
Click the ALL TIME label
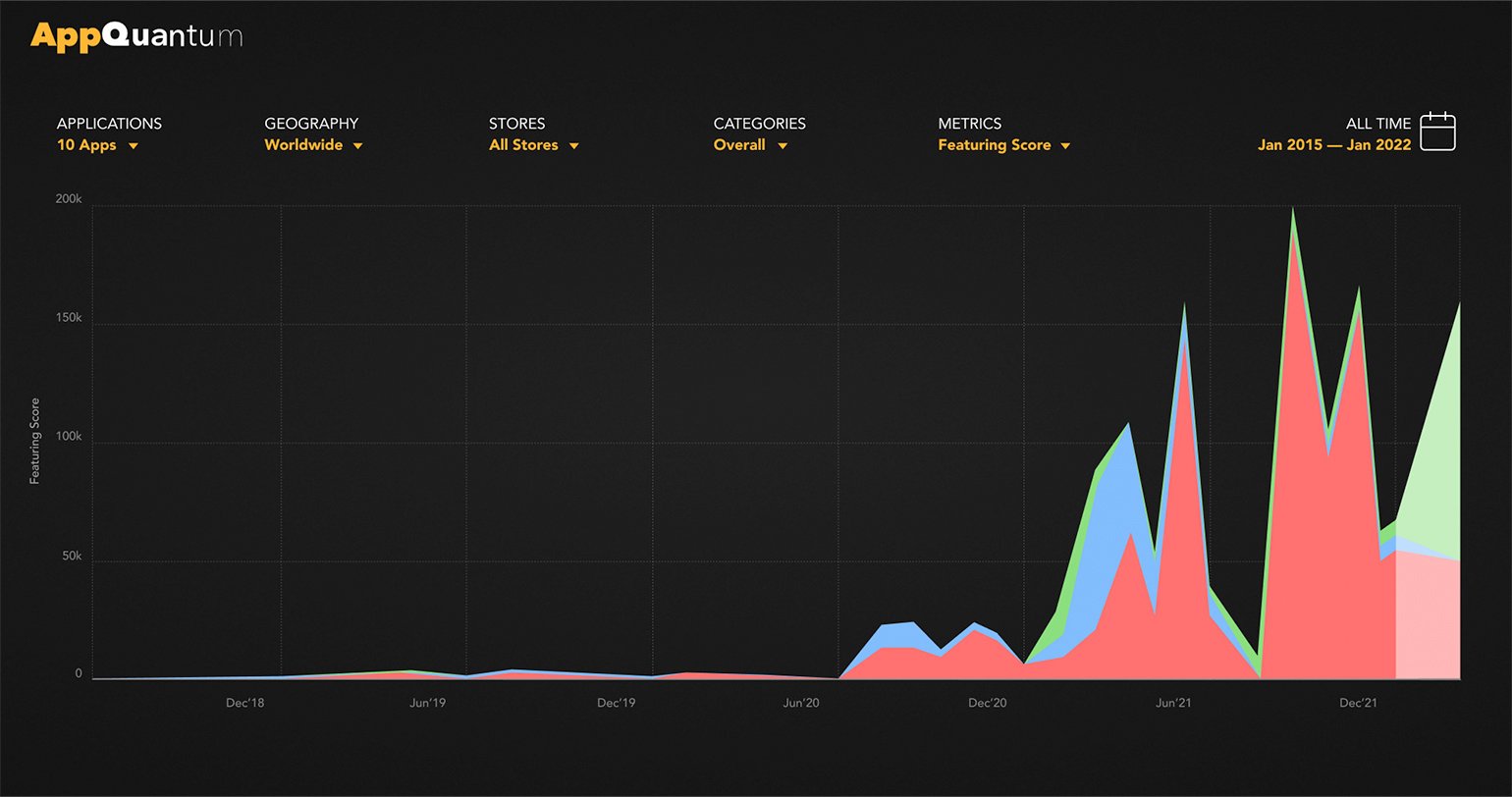pyautogui.click(x=1377, y=124)
